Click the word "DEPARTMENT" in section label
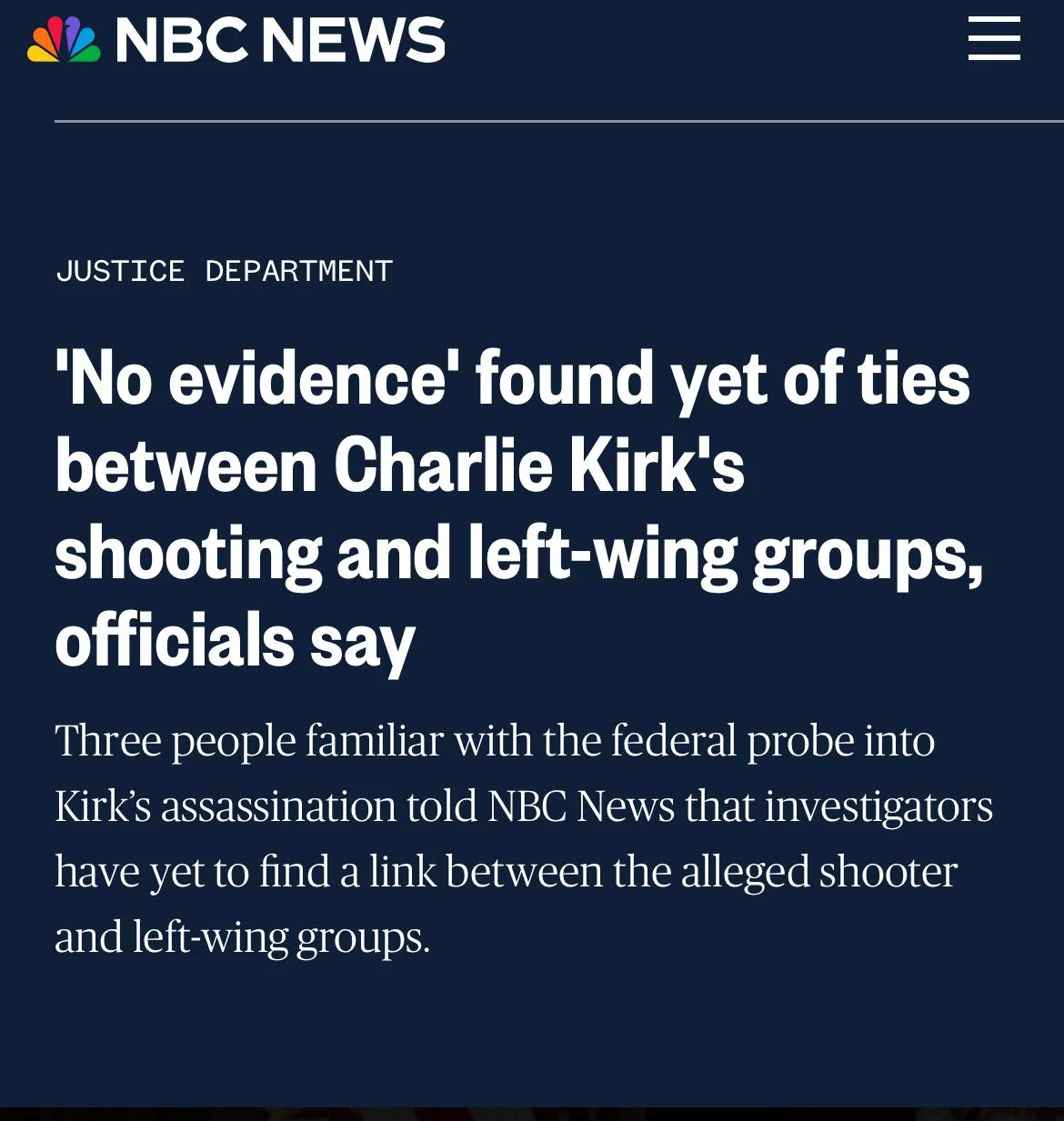 [x=298, y=271]
